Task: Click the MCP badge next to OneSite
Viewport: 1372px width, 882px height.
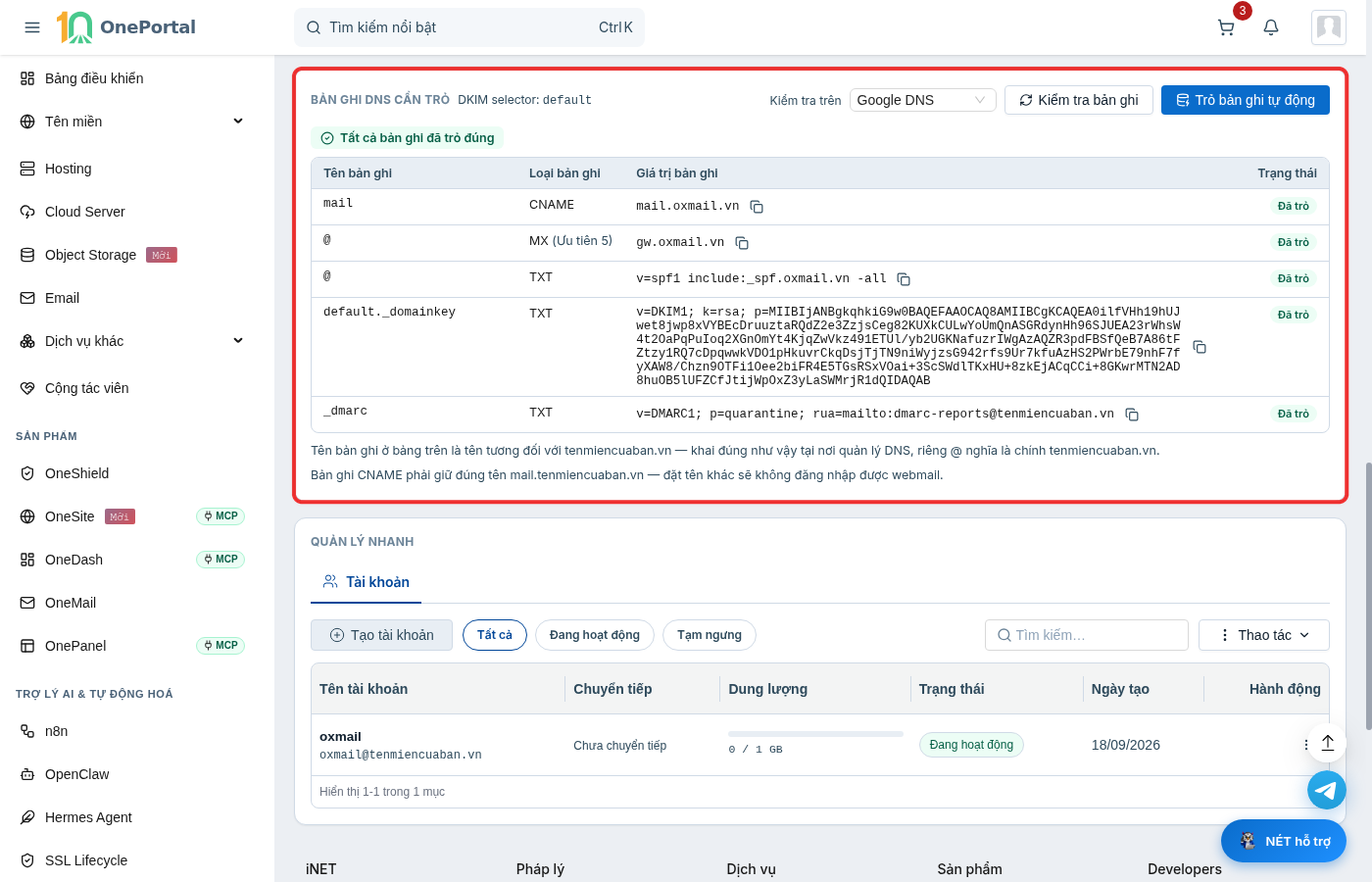Action: point(220,516)
